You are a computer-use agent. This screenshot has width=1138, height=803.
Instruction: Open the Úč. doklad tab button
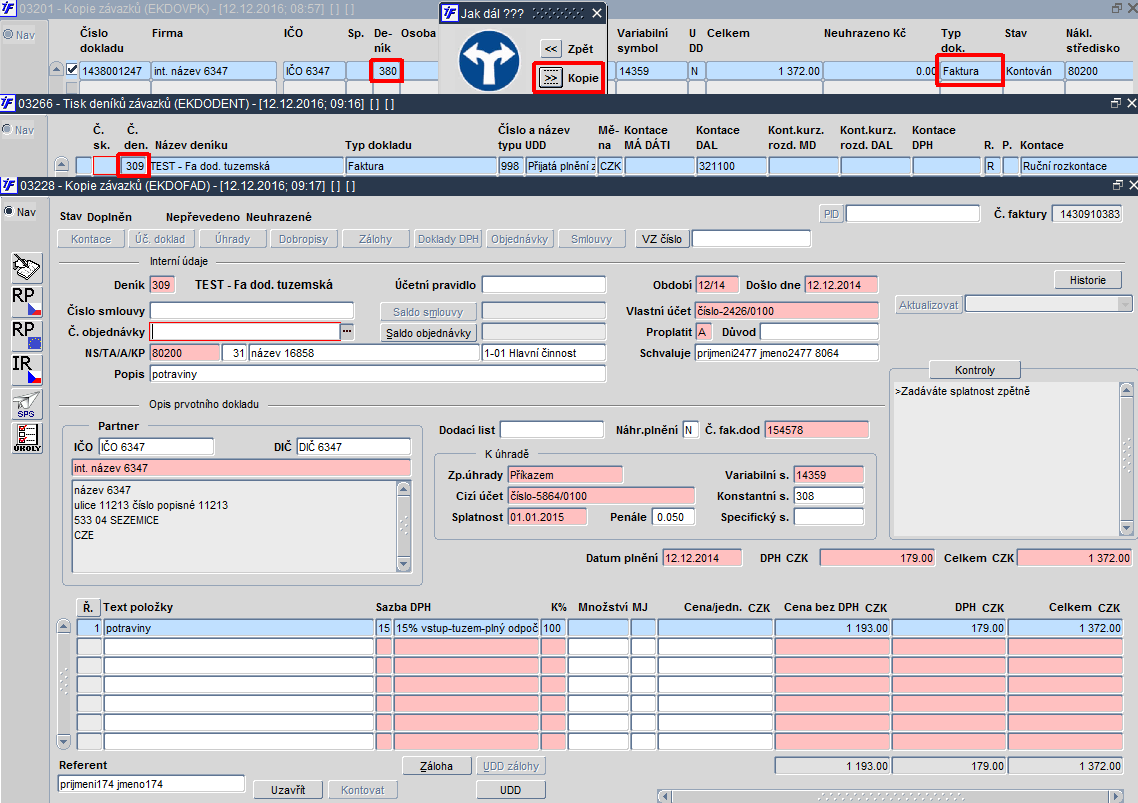pos(160,239)
